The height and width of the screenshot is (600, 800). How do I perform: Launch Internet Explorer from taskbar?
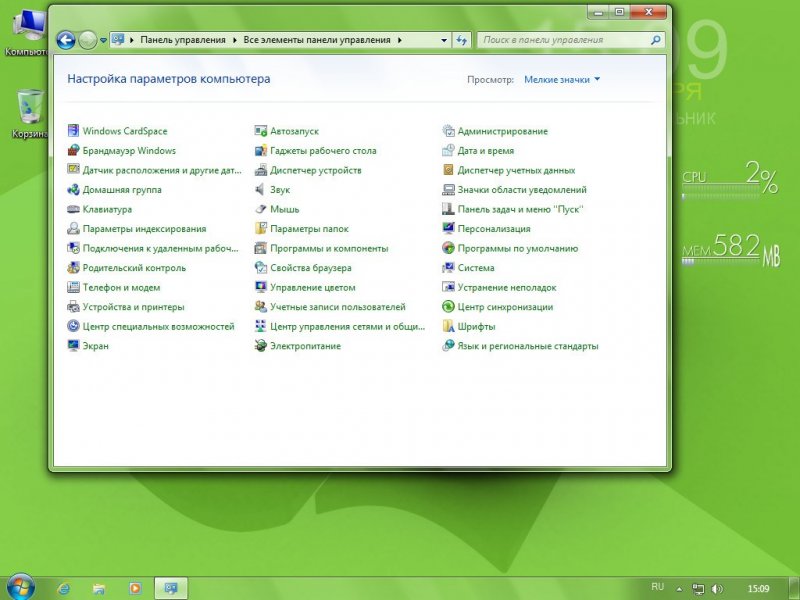pyautogui.click(x=64, y=588)
